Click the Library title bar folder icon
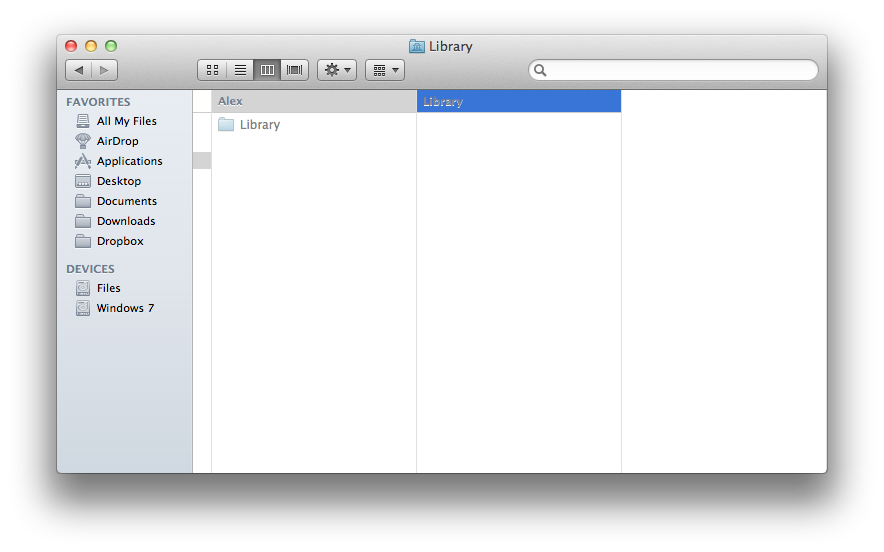 coord(417,46)
